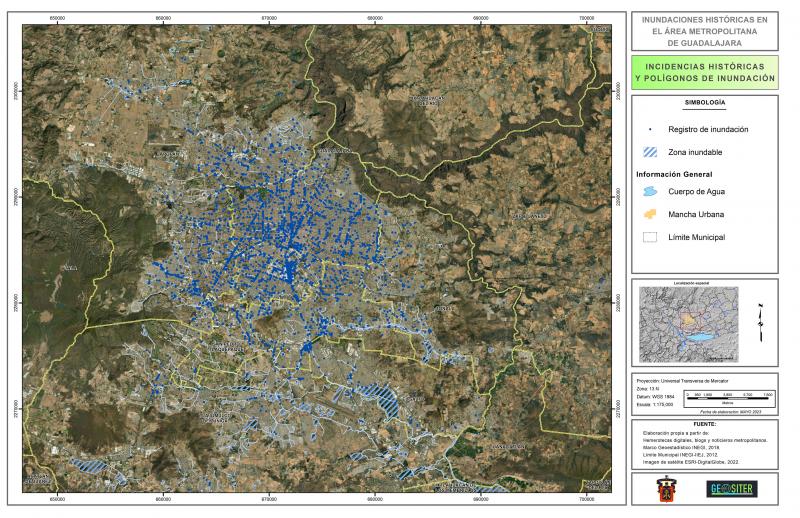The height and width of the screenshot is (518, 800).
Task: Select the Zona inundable hatched symbol
Action: (x=650, y=152)
